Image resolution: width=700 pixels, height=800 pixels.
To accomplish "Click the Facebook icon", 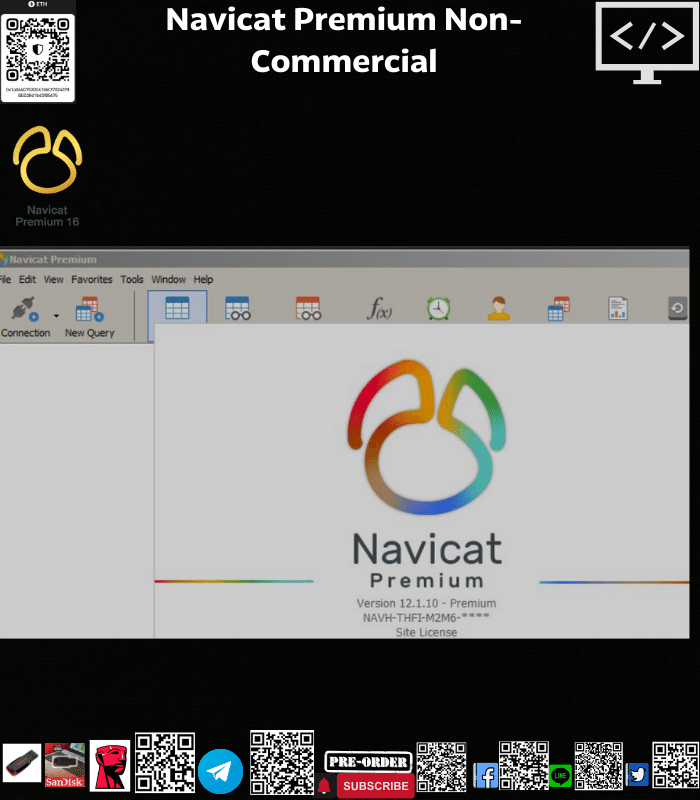I will tap(485, 776).
